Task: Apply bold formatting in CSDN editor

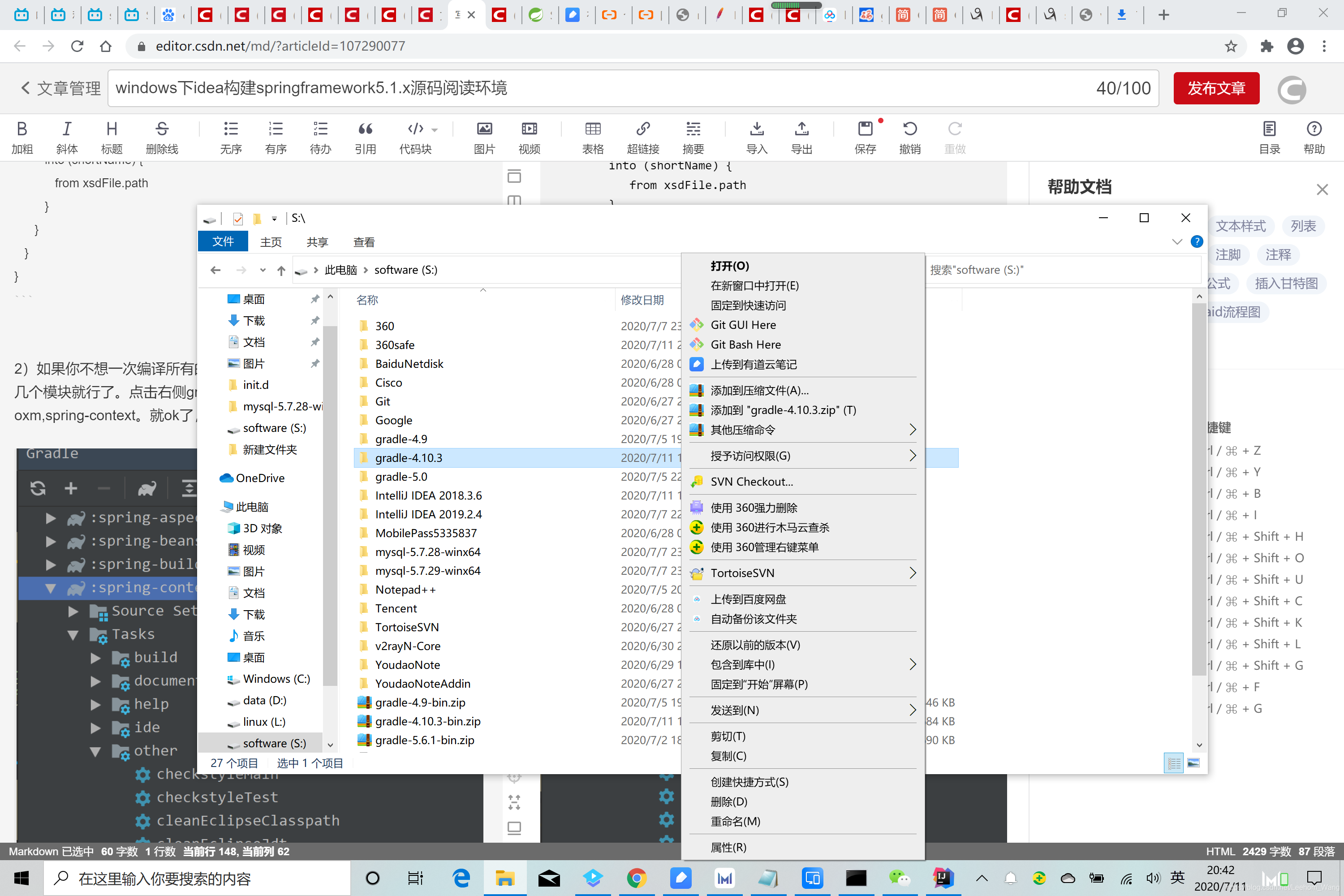Action: tap(22, 137)
